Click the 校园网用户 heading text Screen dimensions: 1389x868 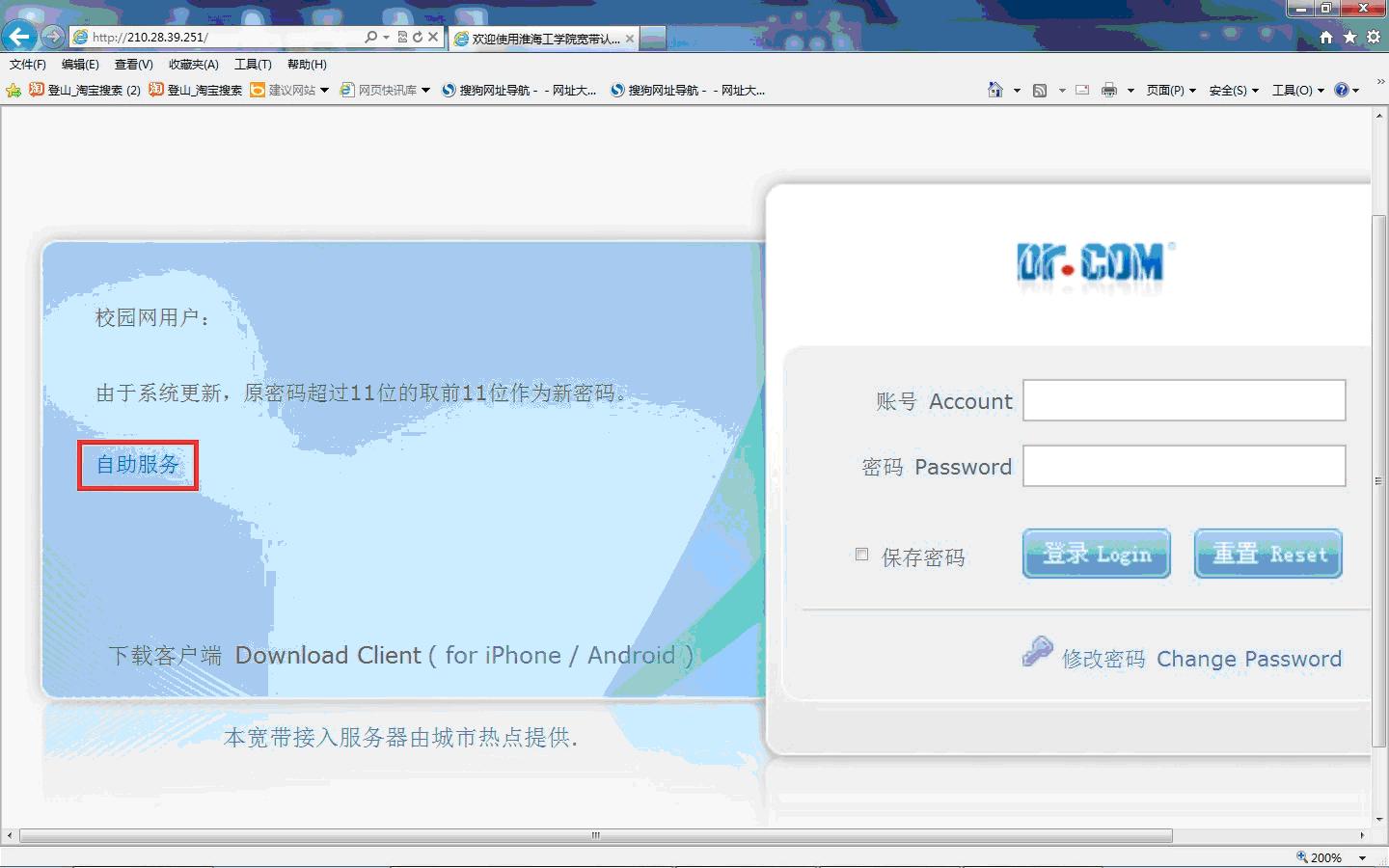point(152,318)
